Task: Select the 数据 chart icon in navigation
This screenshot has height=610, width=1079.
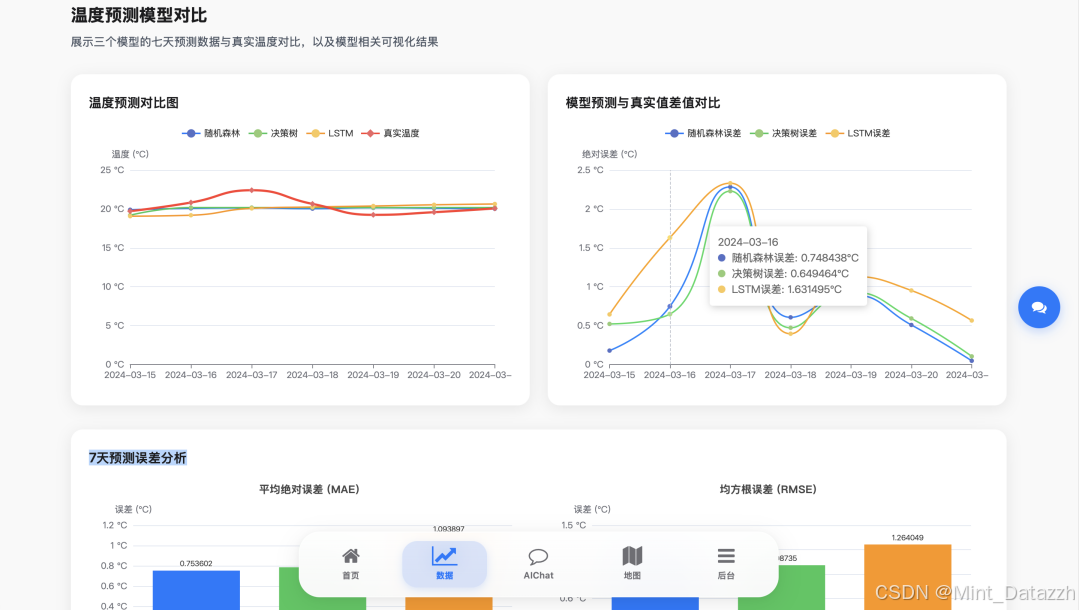Action: 445,564
